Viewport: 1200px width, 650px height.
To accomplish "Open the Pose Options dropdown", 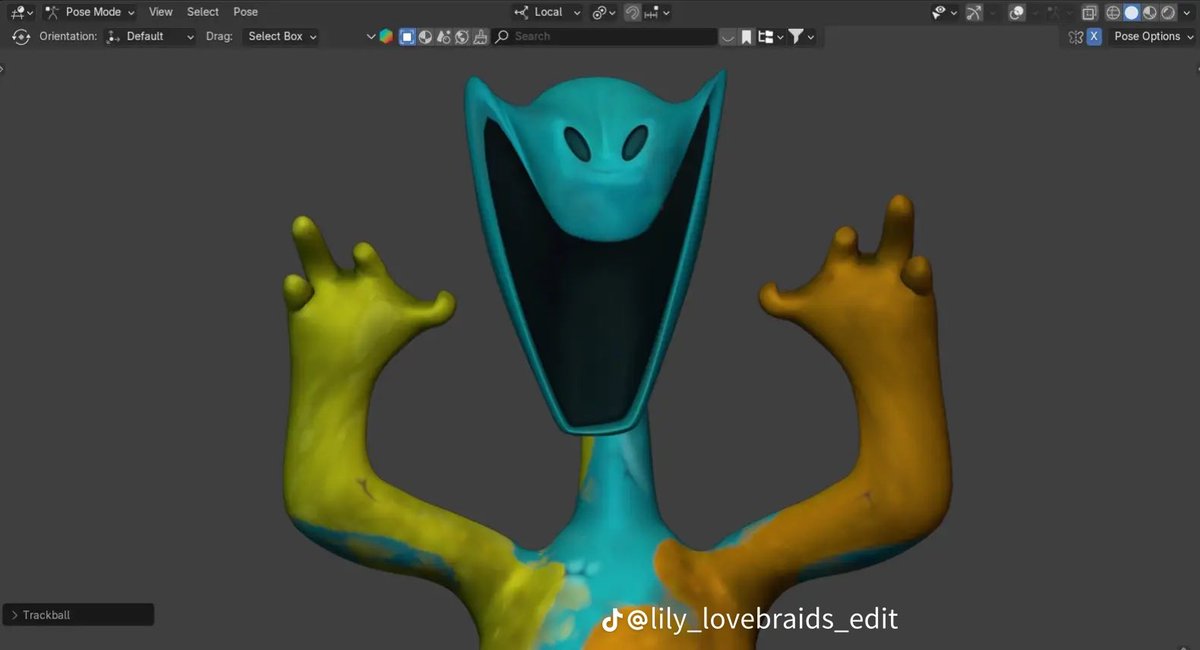I will (1153, 36).
